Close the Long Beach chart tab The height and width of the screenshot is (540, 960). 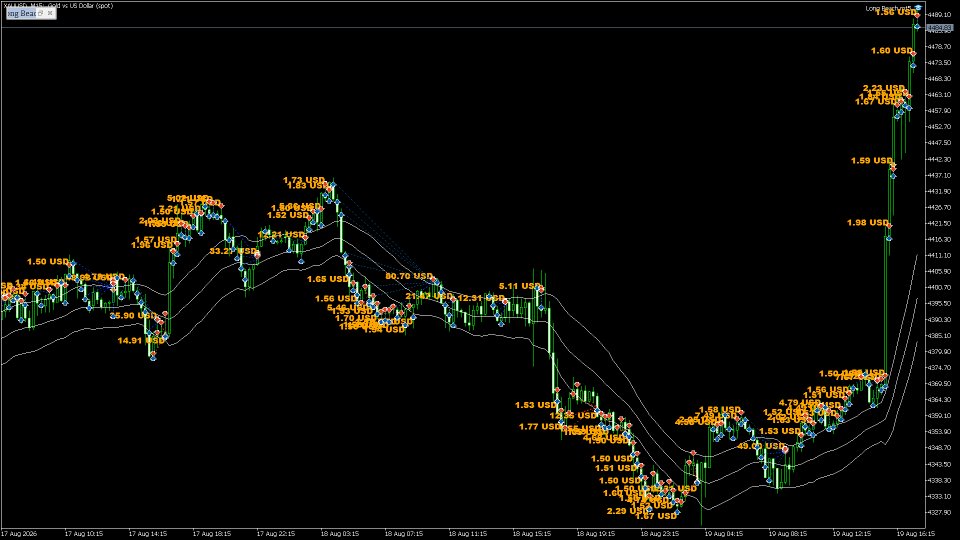point(50,13)
